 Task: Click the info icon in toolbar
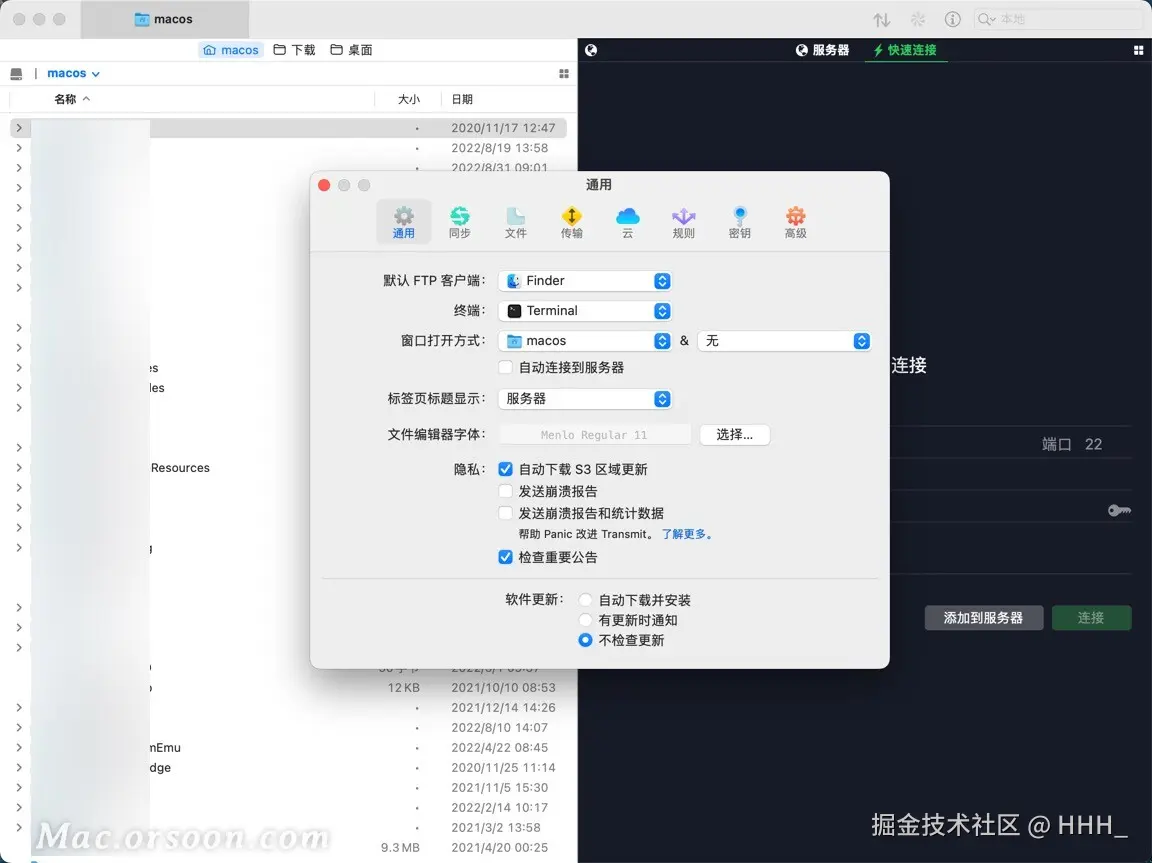[953, 20]
